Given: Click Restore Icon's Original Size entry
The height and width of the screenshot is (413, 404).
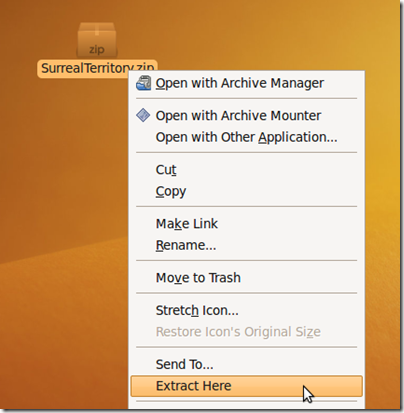Looking at the screenshot, I should point(247,332).
